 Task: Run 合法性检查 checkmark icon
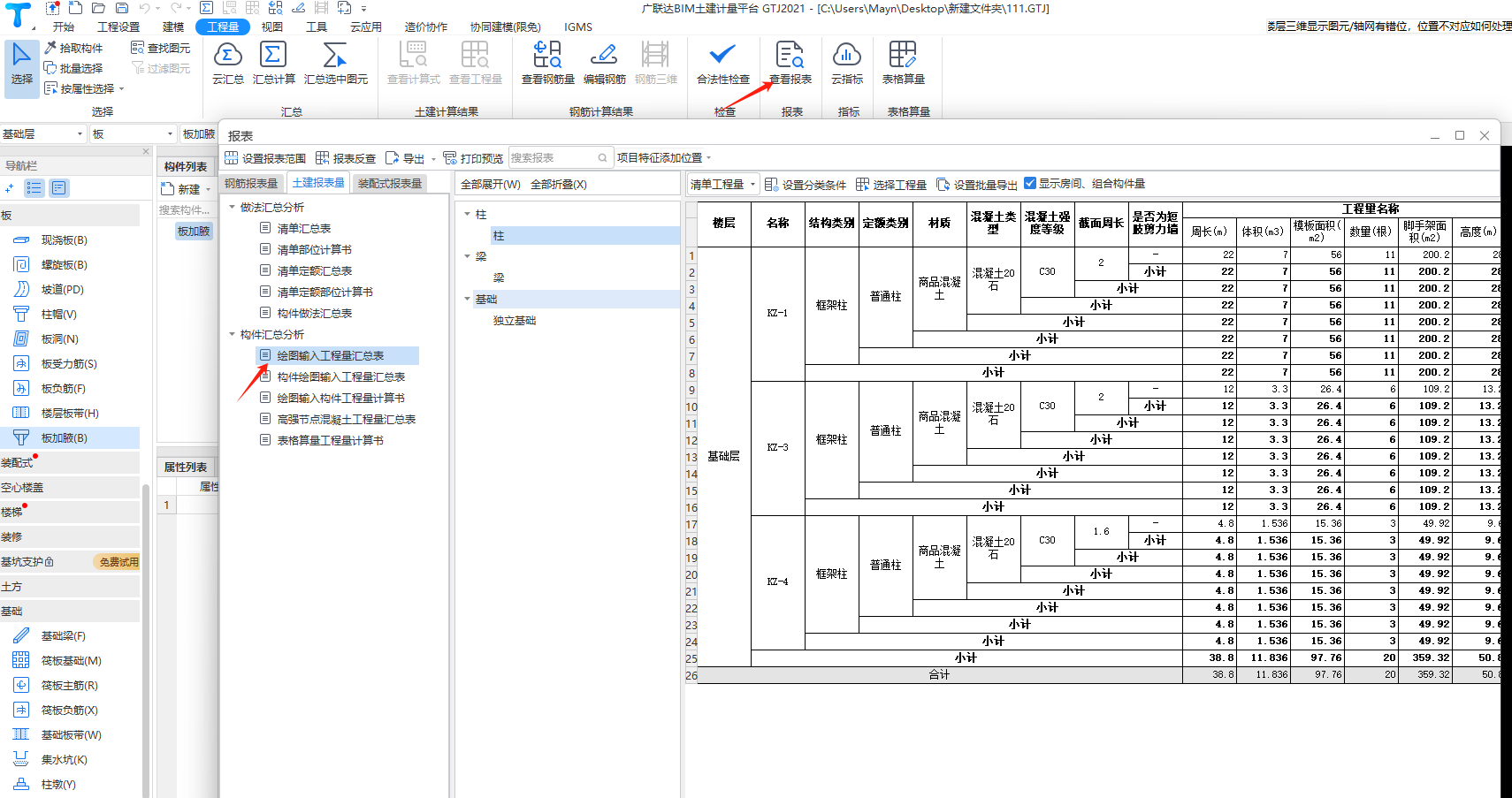(722, 55)
